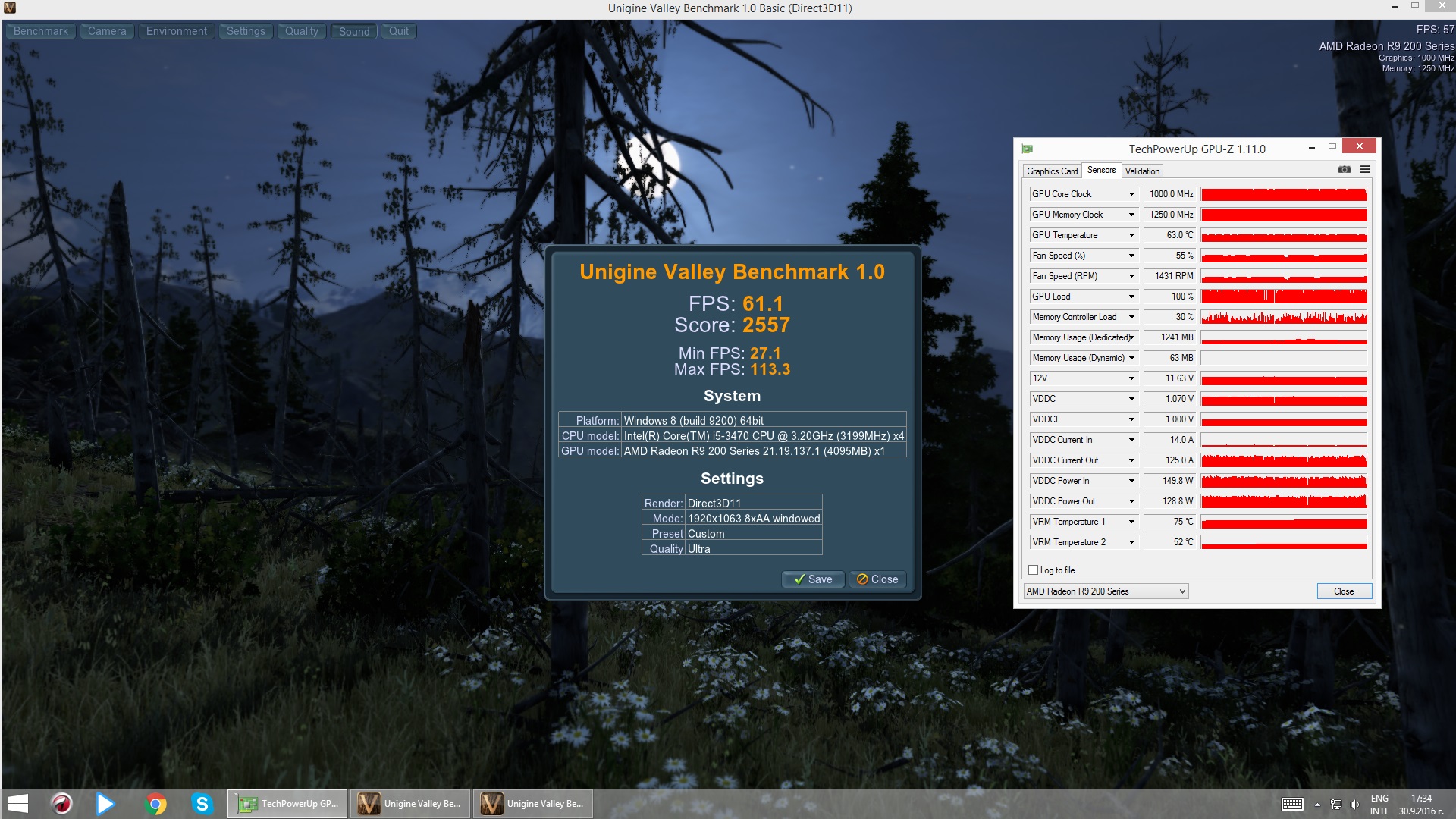The height and width of the screenshot is (819, 1456).
Task: Expand the 12V sensor dropdown
Action: coord(1131,378)
